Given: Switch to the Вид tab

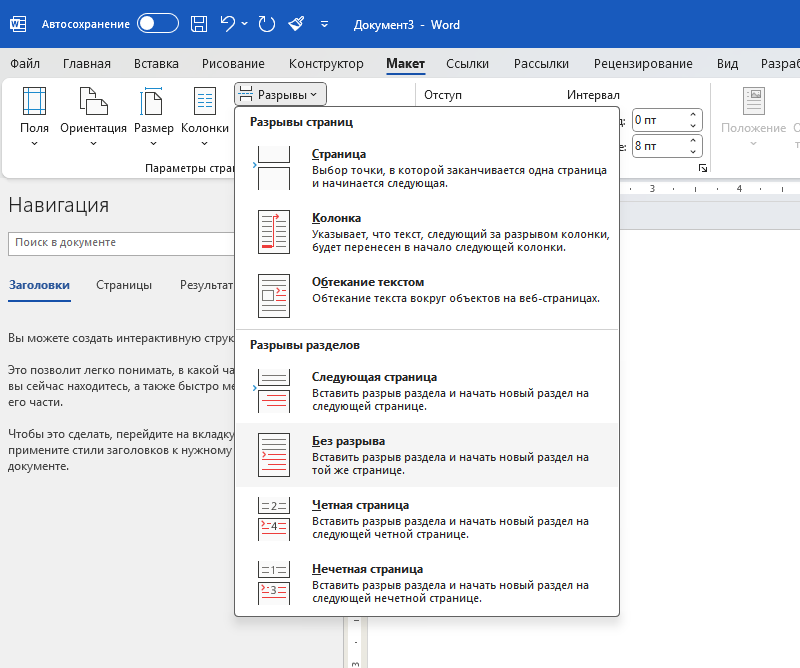Looking at the screenshot, I should [x=727, y=63].
